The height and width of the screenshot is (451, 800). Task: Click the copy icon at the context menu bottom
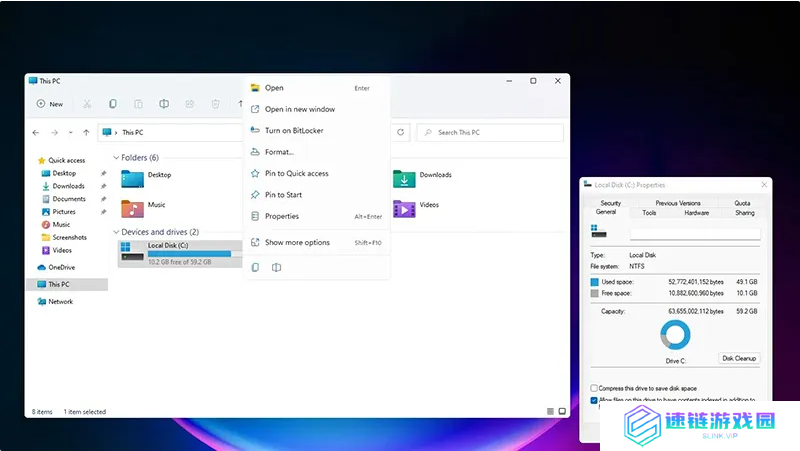point(255,267)
